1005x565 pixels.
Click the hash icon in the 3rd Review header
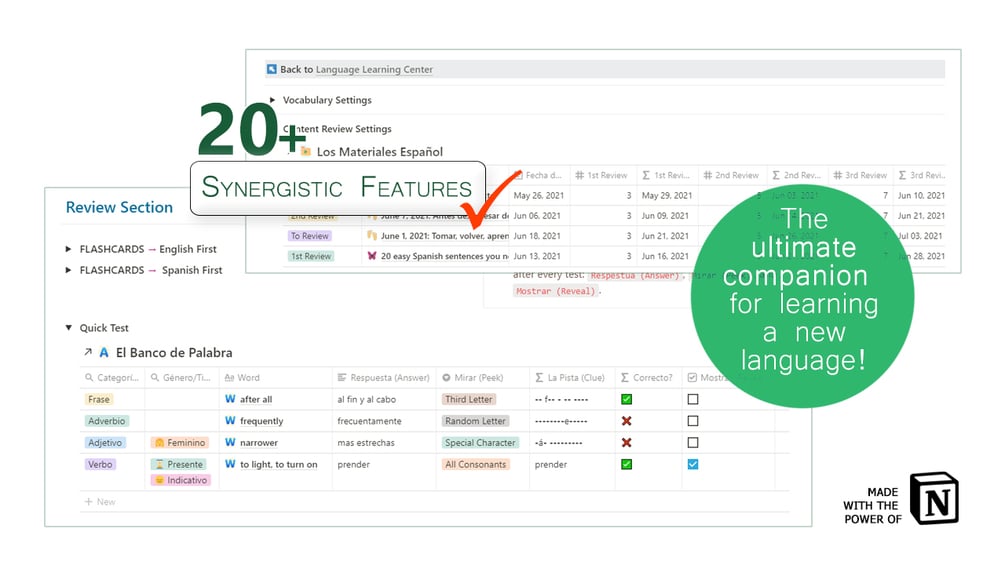(x=837, y=175)
